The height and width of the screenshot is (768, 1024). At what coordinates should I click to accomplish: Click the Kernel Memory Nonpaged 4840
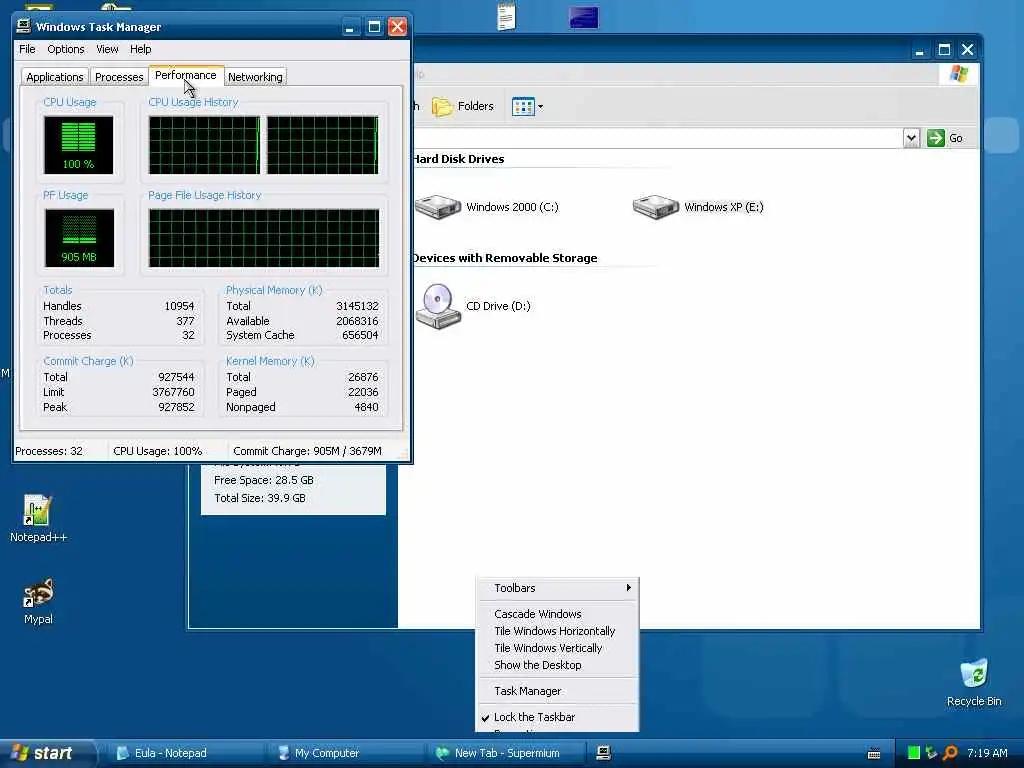pyautogui.click(x=366, y=408)
